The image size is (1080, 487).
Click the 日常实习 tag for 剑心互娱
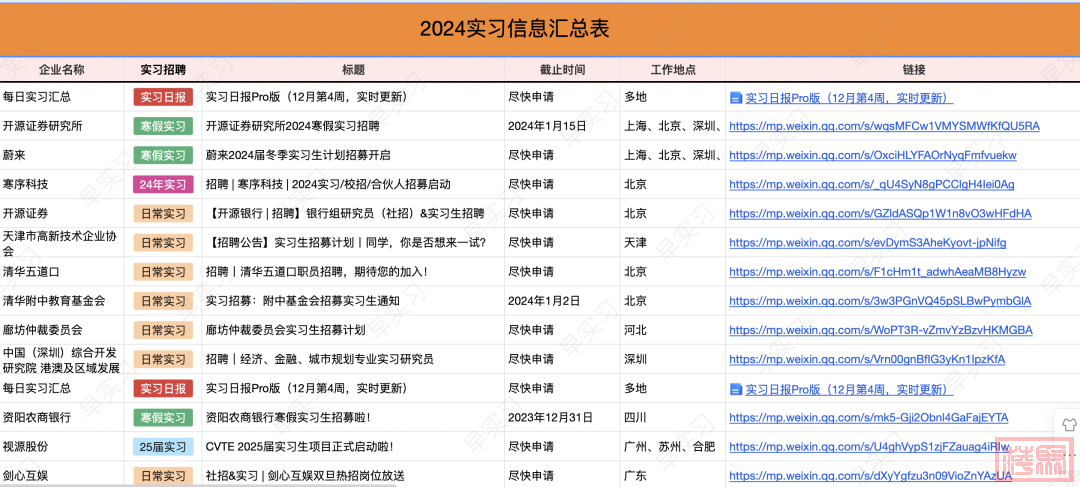click(x=163, y=475)
